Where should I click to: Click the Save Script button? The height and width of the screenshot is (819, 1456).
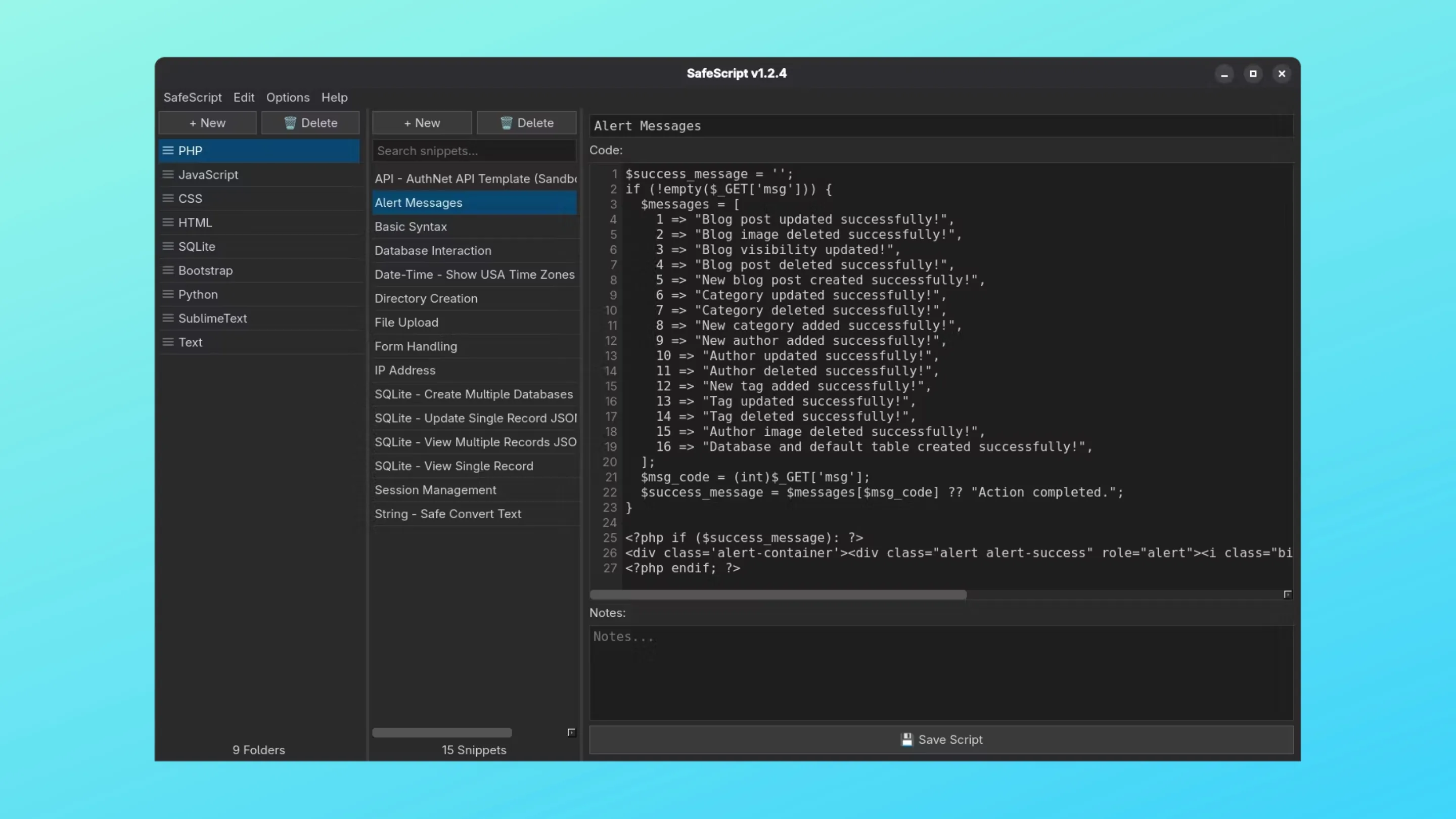coord(942,739)
